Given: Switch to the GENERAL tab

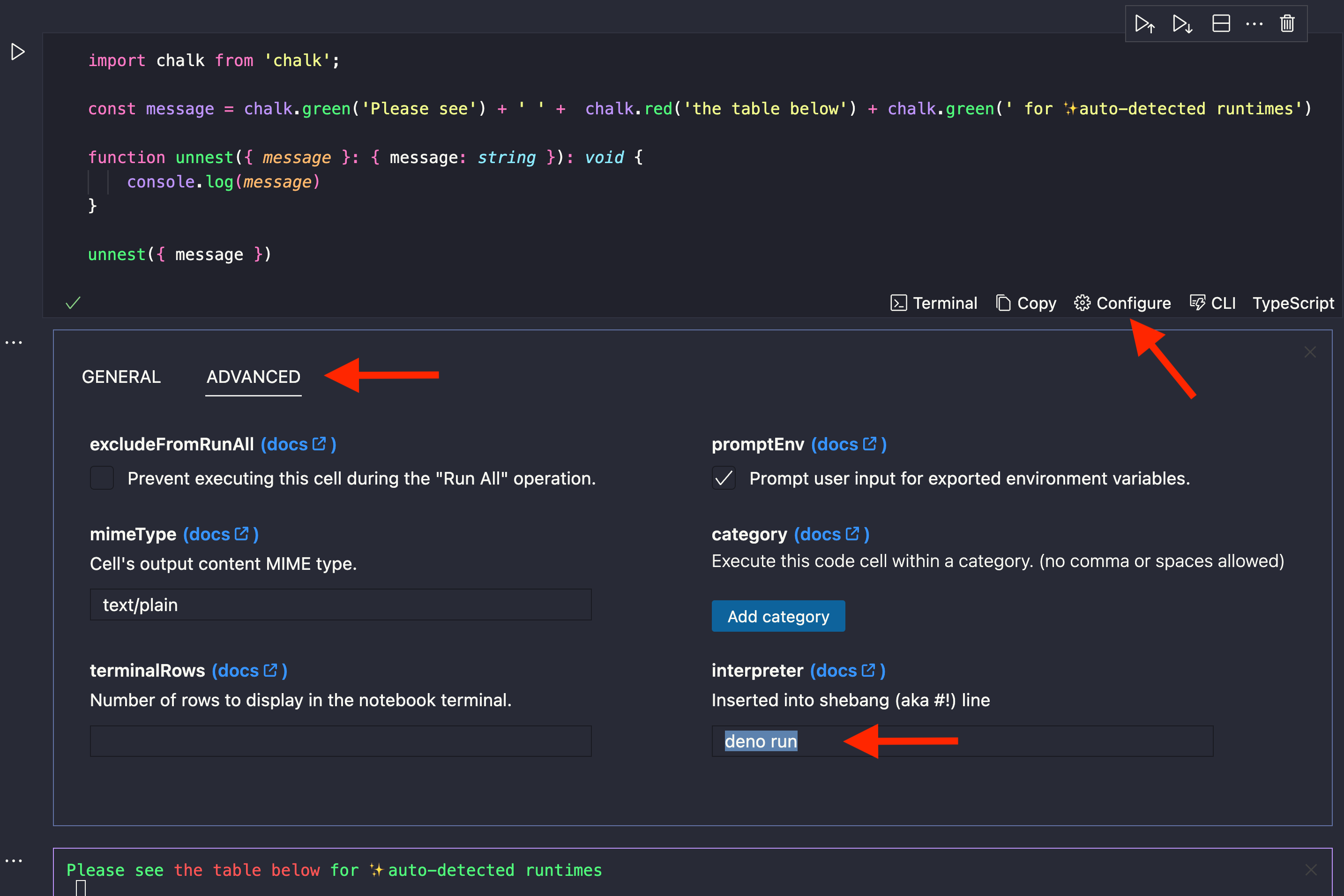Looking at the screenshot, I should [121, 377].
